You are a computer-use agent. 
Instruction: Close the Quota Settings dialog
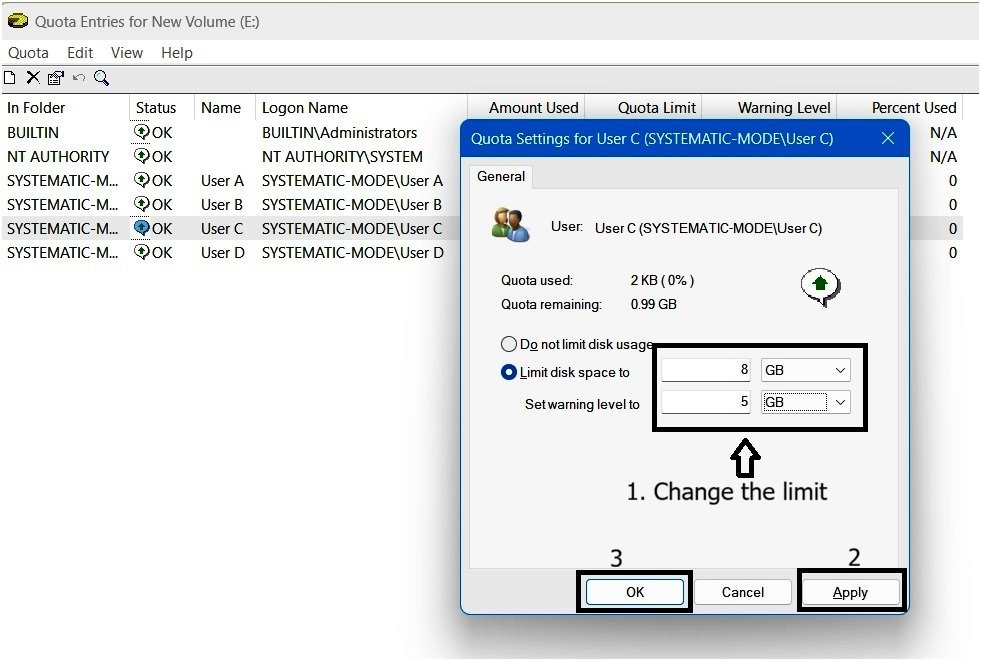coord(888,138)
